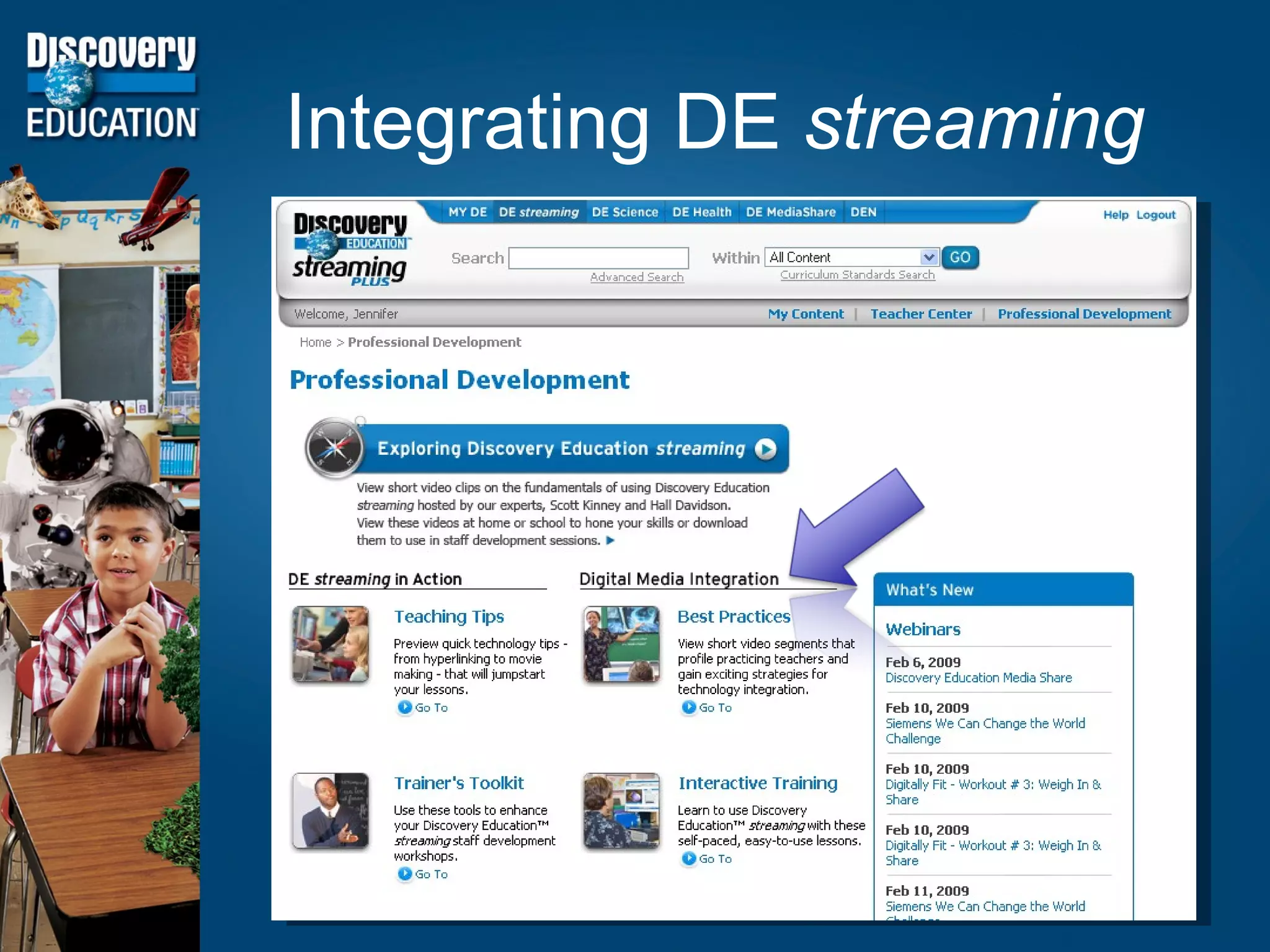
Task: Open Feb 11 Siemens We Can Change webinar
Action: click(x=985, y=910)
